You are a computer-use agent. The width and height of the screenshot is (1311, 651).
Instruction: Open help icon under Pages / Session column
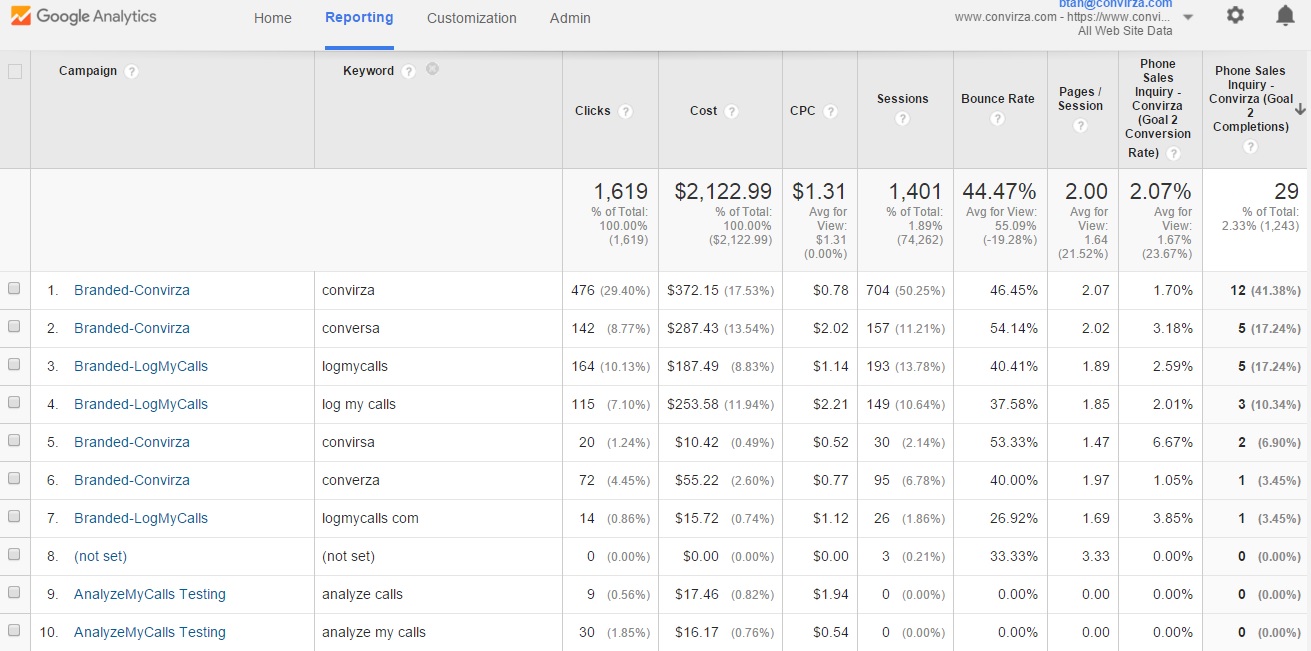click(x=1080, y=126)
